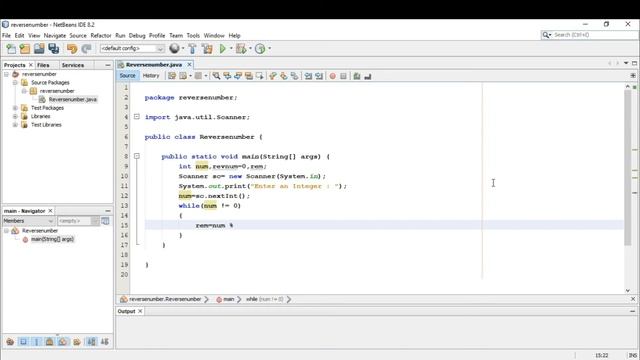Toggle Sort by Source in Navigator

[x=104, y=342]
